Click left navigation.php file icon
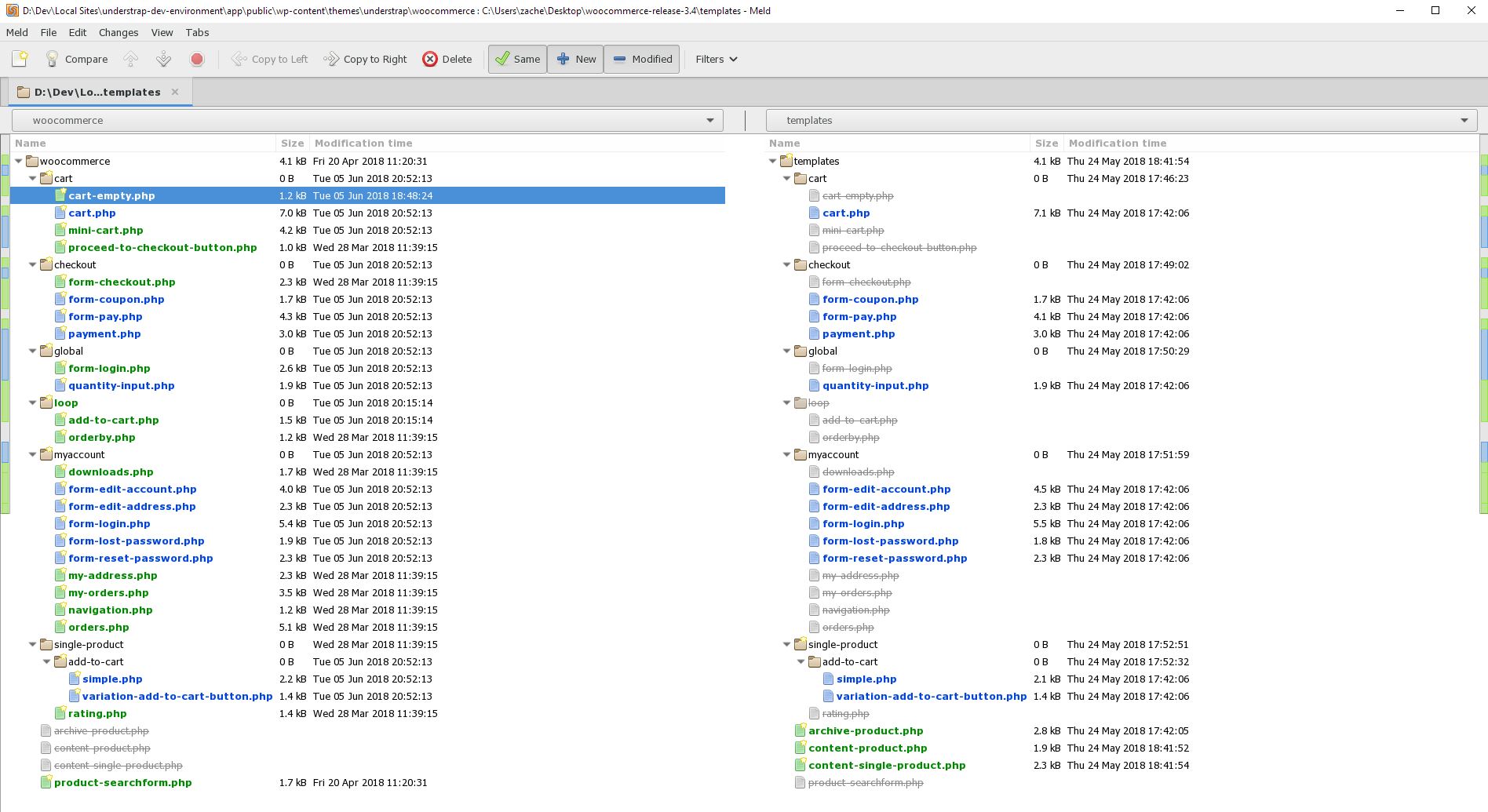Screen dimensions: 1488x812 click(60, 610)
